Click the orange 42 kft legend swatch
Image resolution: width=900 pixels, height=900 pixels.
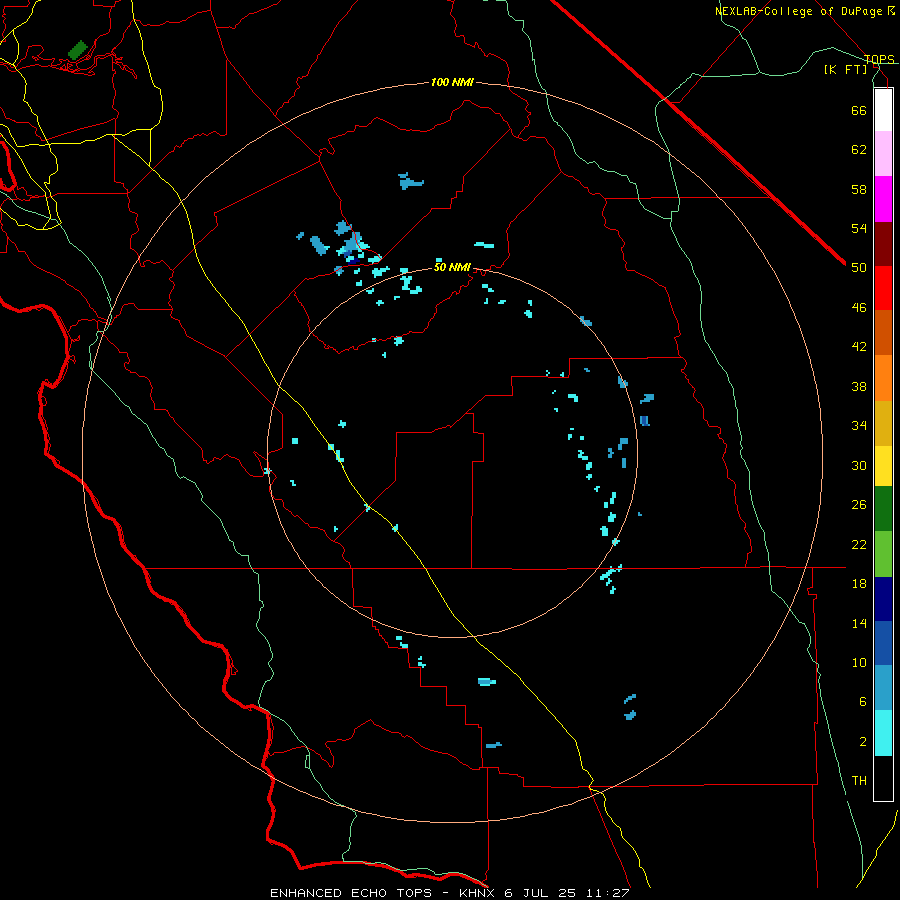883,378
